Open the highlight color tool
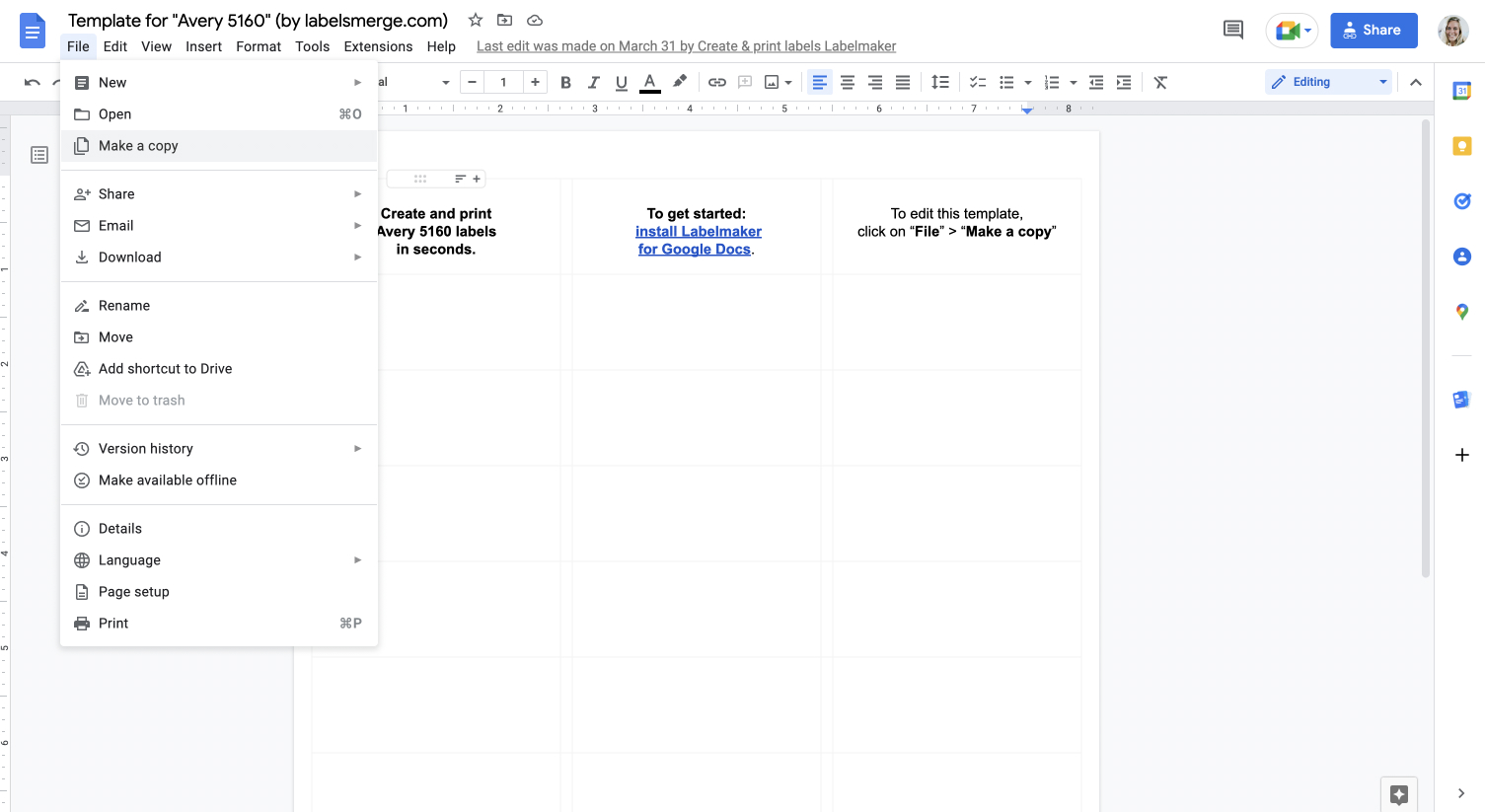Screen dimensions: 1485x812 click(x=680, y=83)
